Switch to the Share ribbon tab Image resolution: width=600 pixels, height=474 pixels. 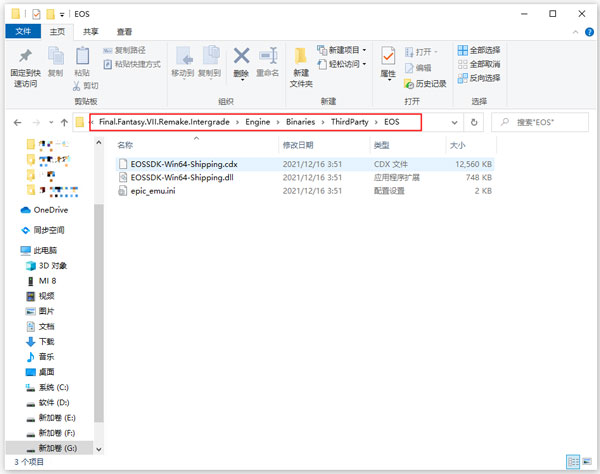click(91, 32)
